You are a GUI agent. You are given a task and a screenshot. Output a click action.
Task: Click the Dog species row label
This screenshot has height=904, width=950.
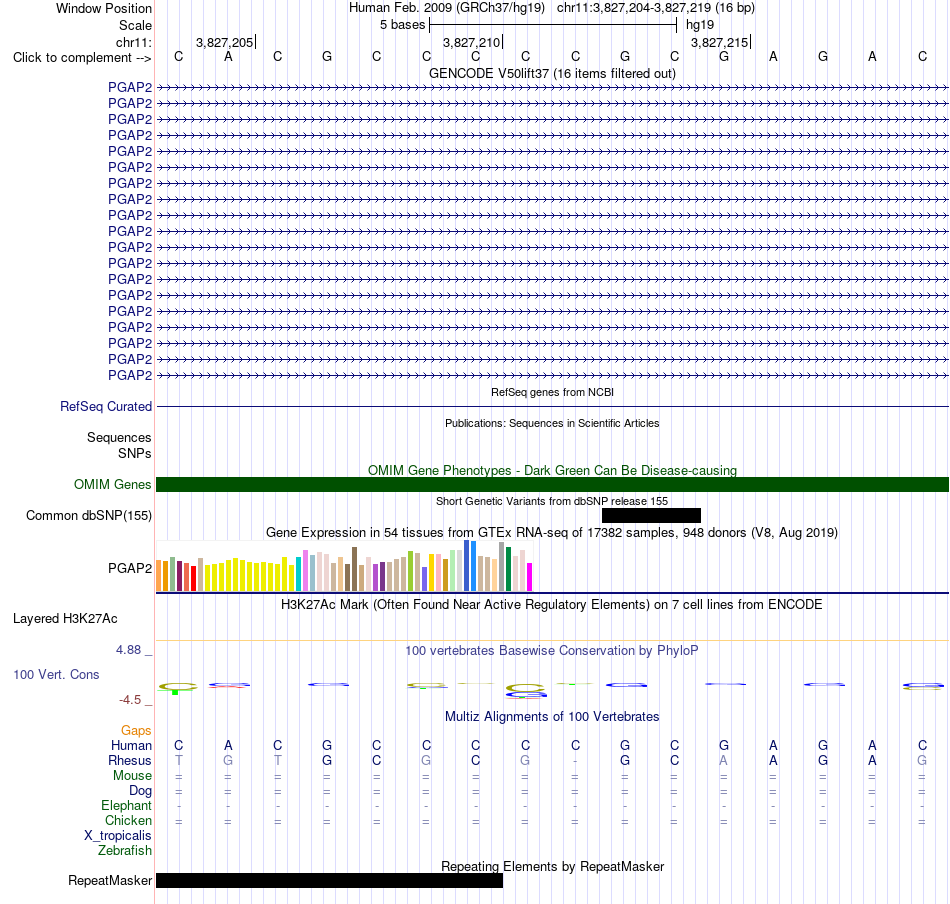click(x=140, y=791)
